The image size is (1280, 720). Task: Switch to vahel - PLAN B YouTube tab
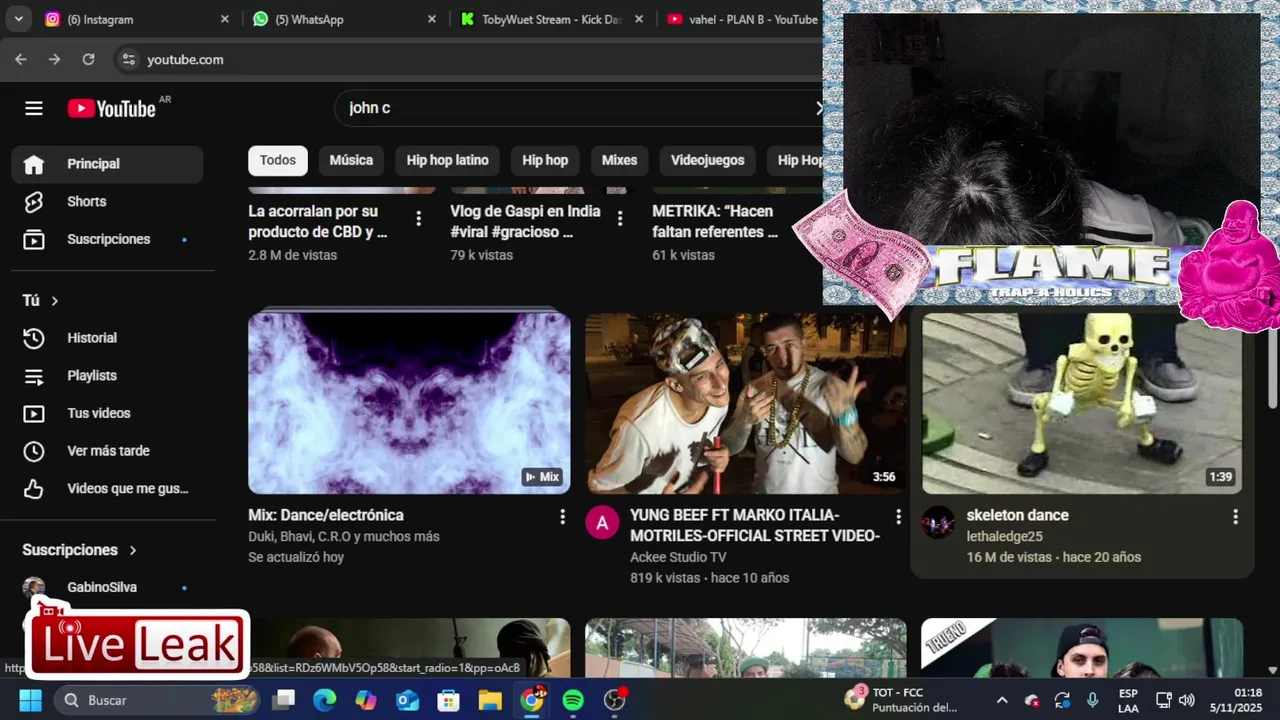tap(743, 19)
